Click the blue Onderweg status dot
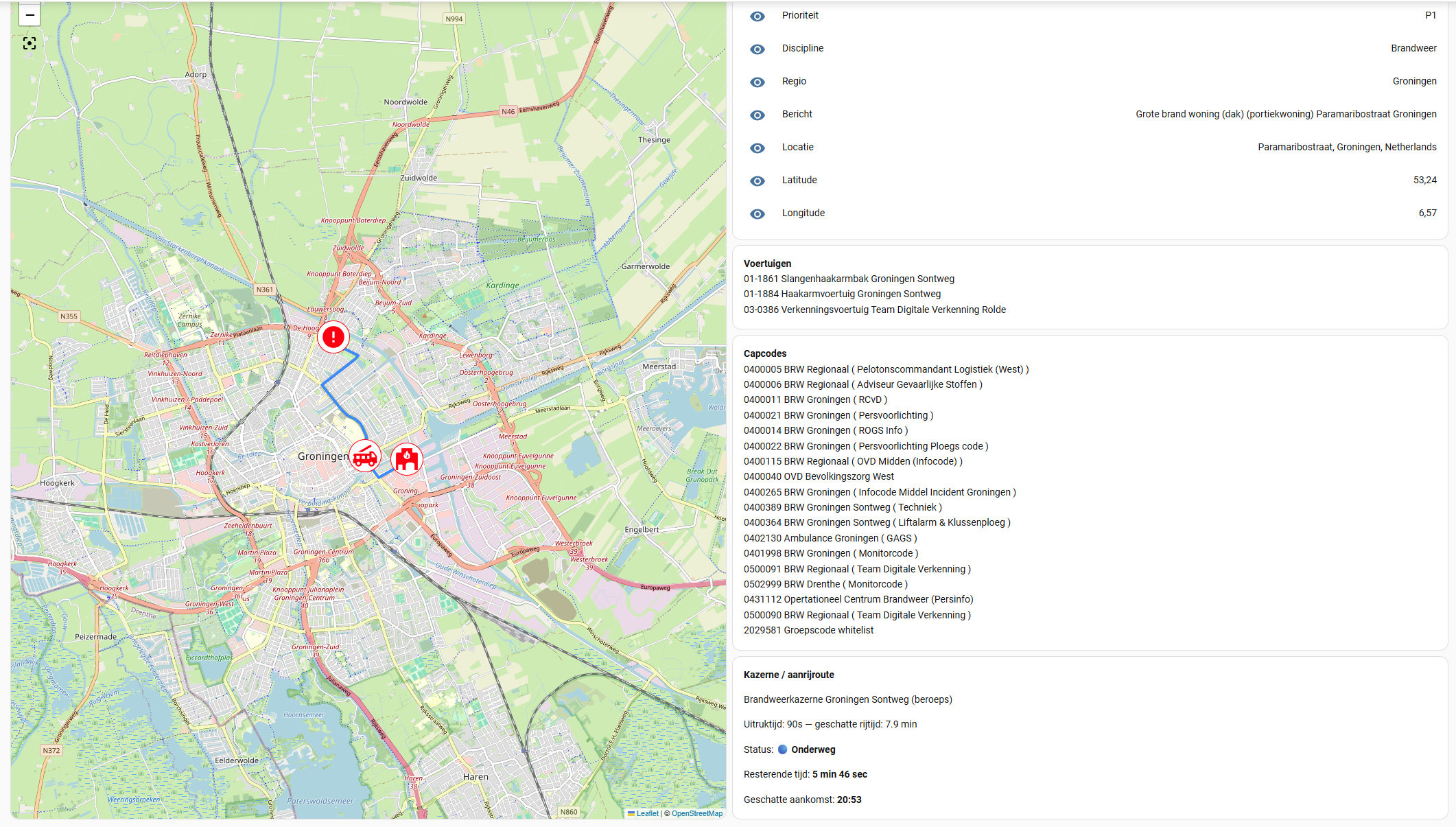The image size is (1456, 827). [782, 749]
